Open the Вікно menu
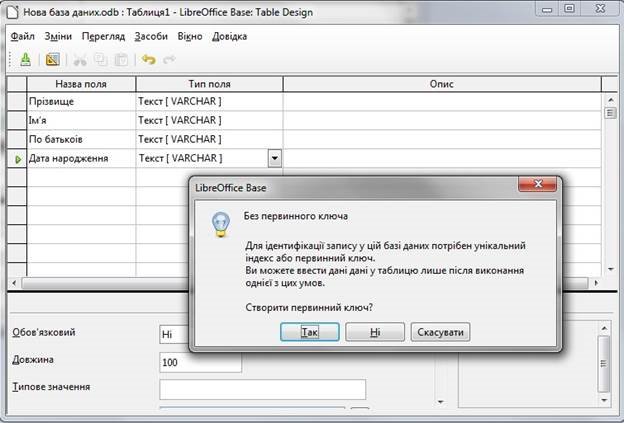The height and width of the screenshot is (423, 624). [x=190, y=37]
